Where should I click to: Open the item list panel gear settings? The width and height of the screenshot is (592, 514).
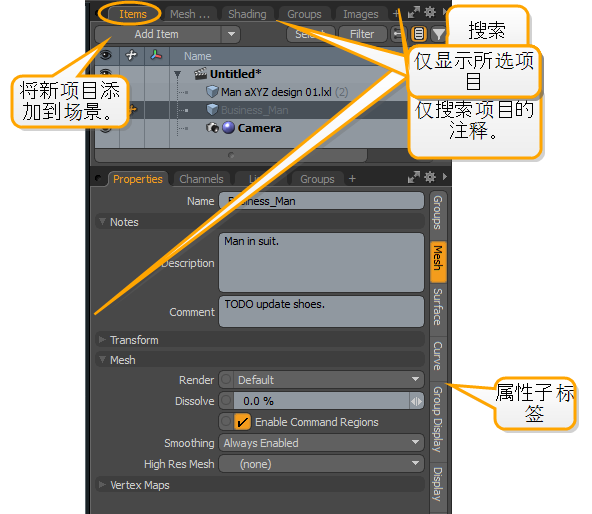(x=430, y=13)
